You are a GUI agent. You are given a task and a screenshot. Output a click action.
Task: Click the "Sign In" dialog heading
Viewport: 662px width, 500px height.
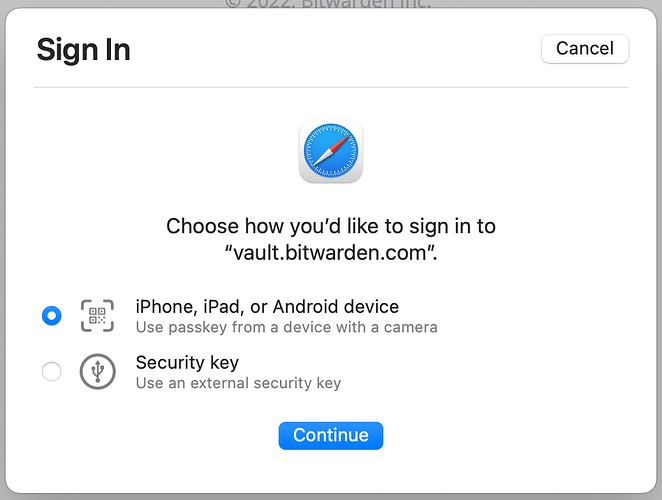[x=84, y=50]
